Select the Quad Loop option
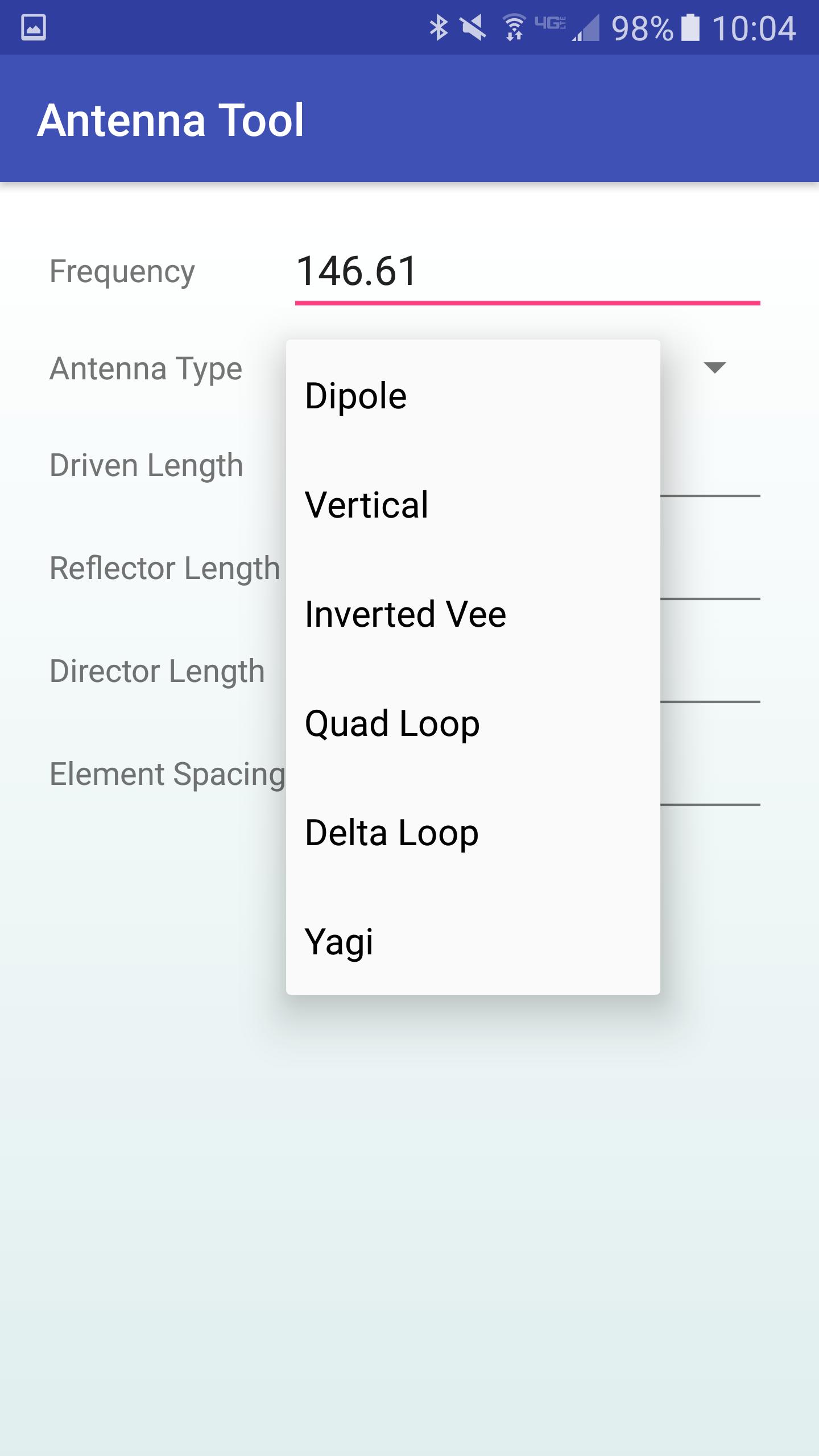 point(473,723)
